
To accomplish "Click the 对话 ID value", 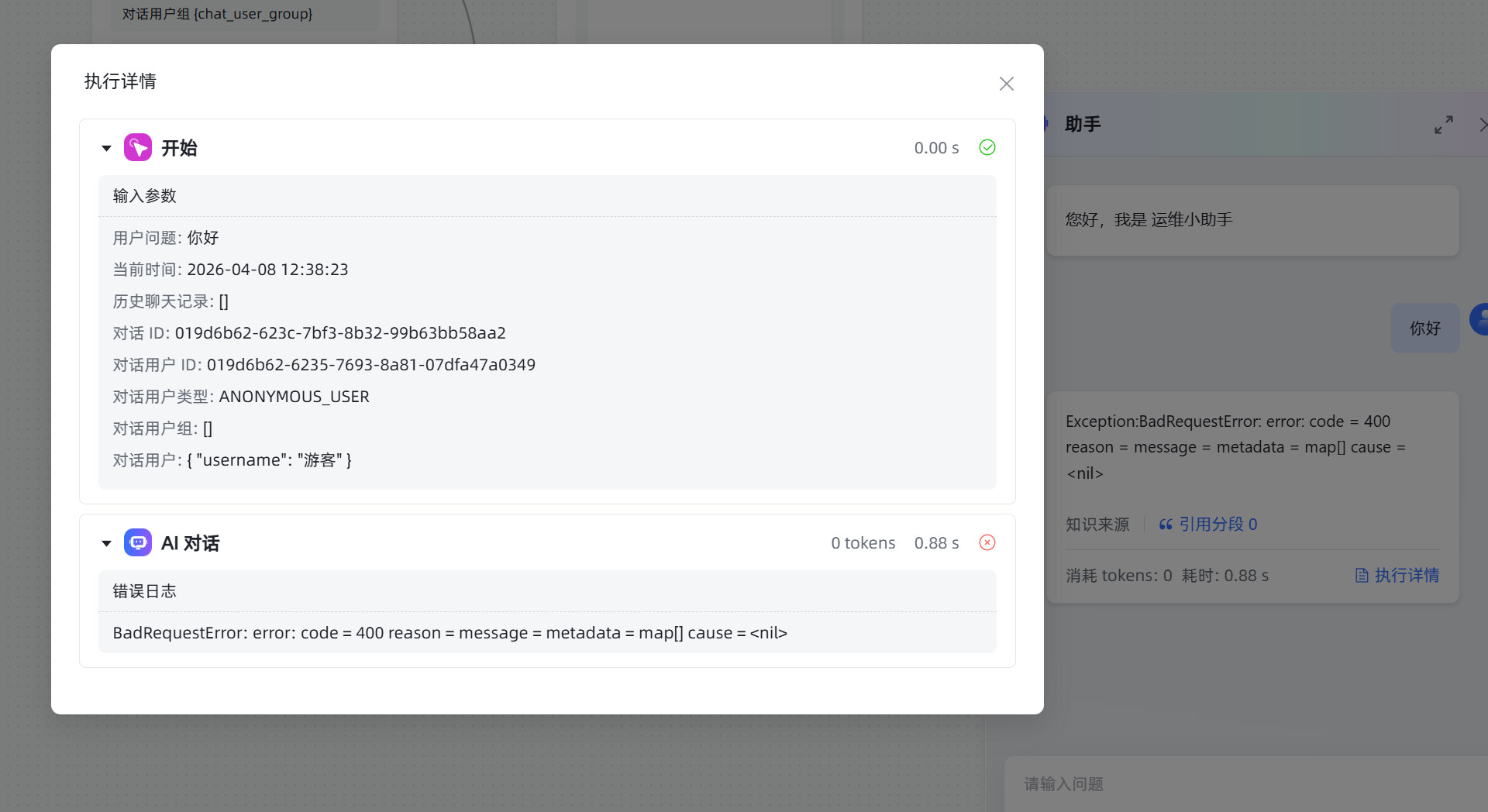I will 339,333.
